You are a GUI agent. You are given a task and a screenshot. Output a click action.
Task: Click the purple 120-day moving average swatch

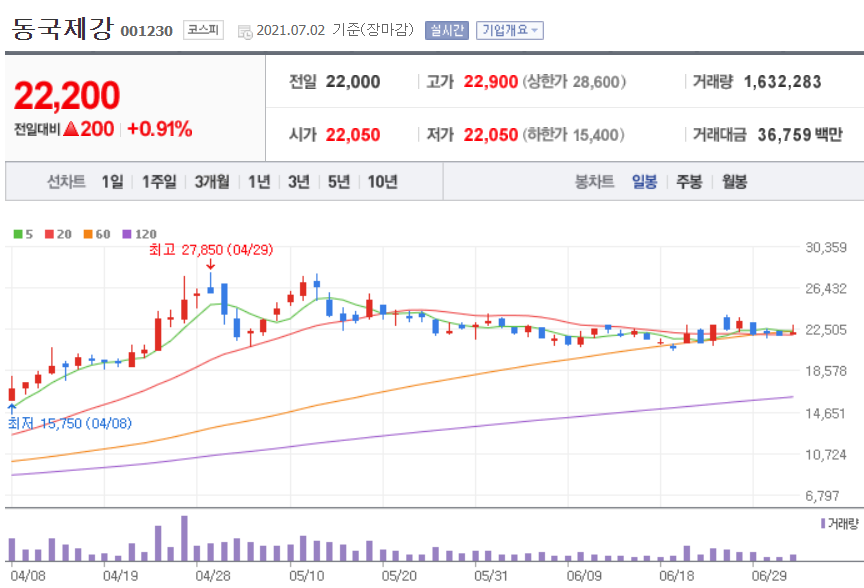[x=127, y=234]
